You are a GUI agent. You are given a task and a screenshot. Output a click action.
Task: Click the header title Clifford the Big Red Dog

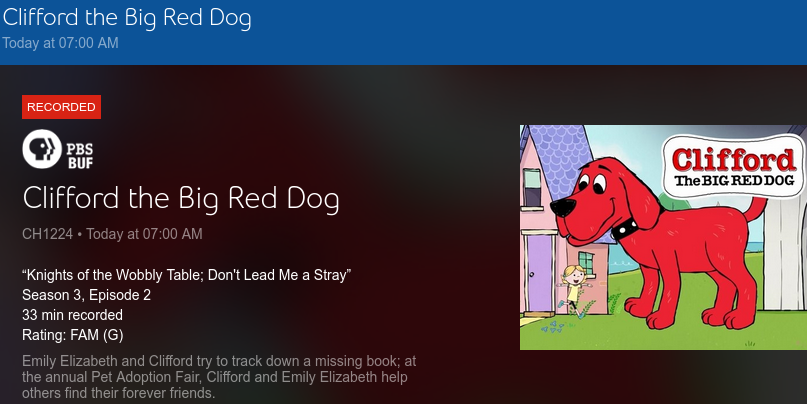[126, 18]
